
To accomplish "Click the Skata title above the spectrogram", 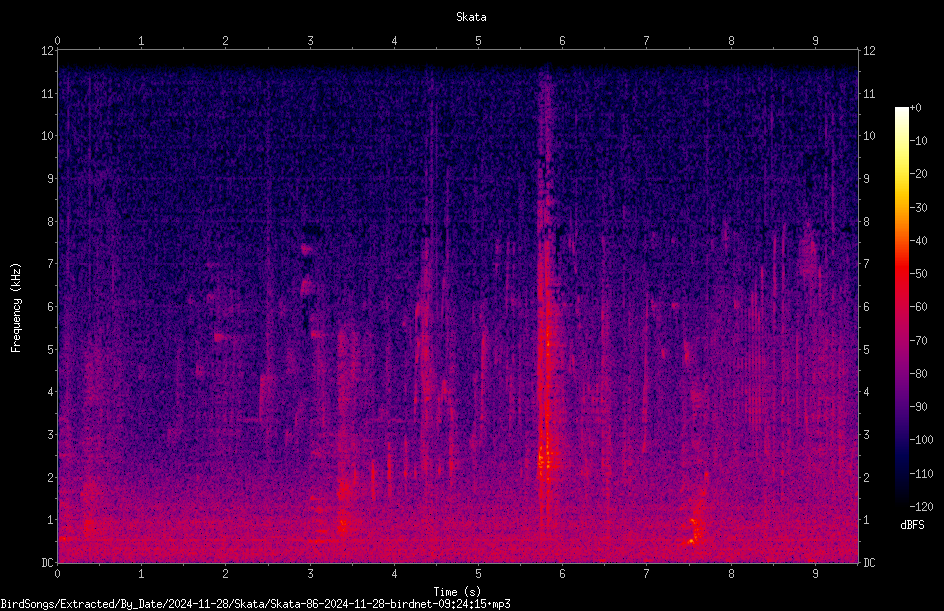I will tap(471, 17).
